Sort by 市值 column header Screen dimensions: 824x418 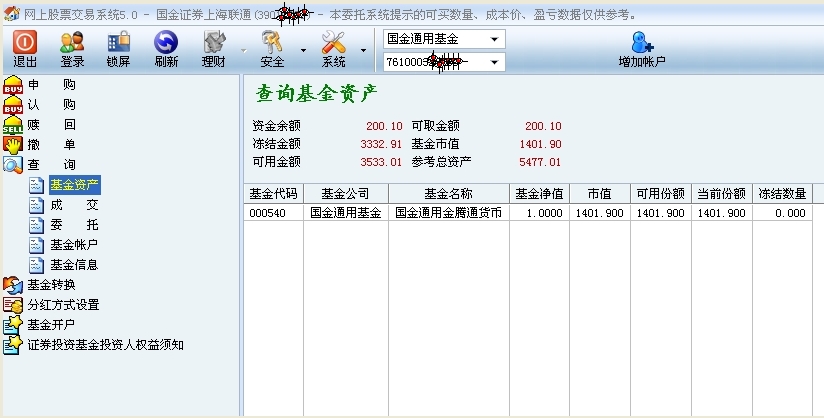pyautogui.click(x=600, y=194)
